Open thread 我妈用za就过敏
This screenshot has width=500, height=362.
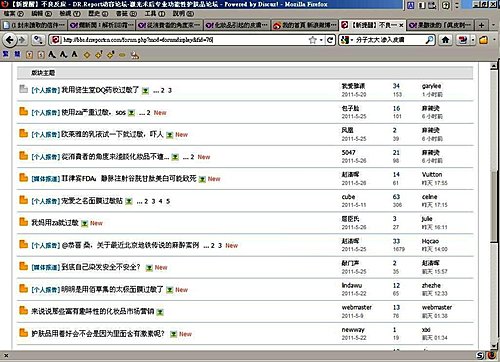[55, 223]
